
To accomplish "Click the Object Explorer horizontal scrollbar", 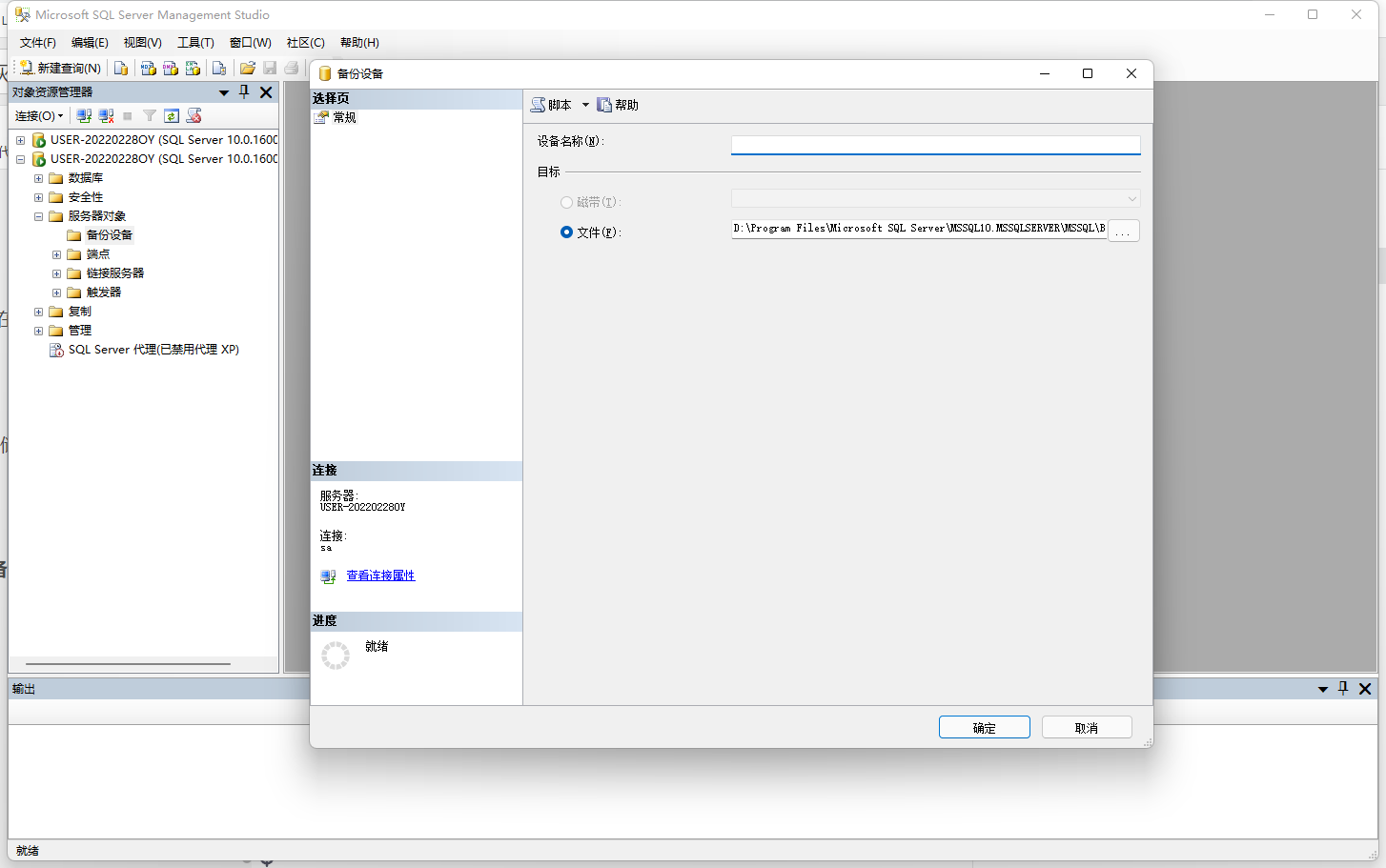I will click(x=129, y=664).
